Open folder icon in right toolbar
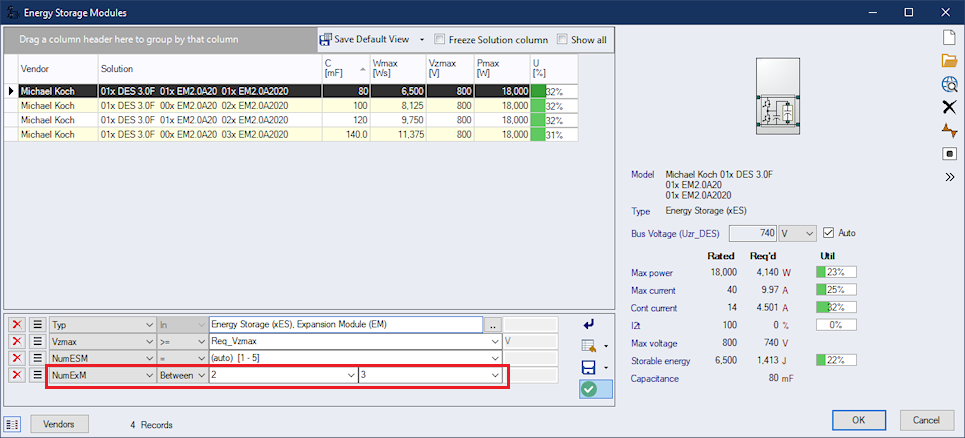This screenshot has width=965, height=438. pos(950,61)
